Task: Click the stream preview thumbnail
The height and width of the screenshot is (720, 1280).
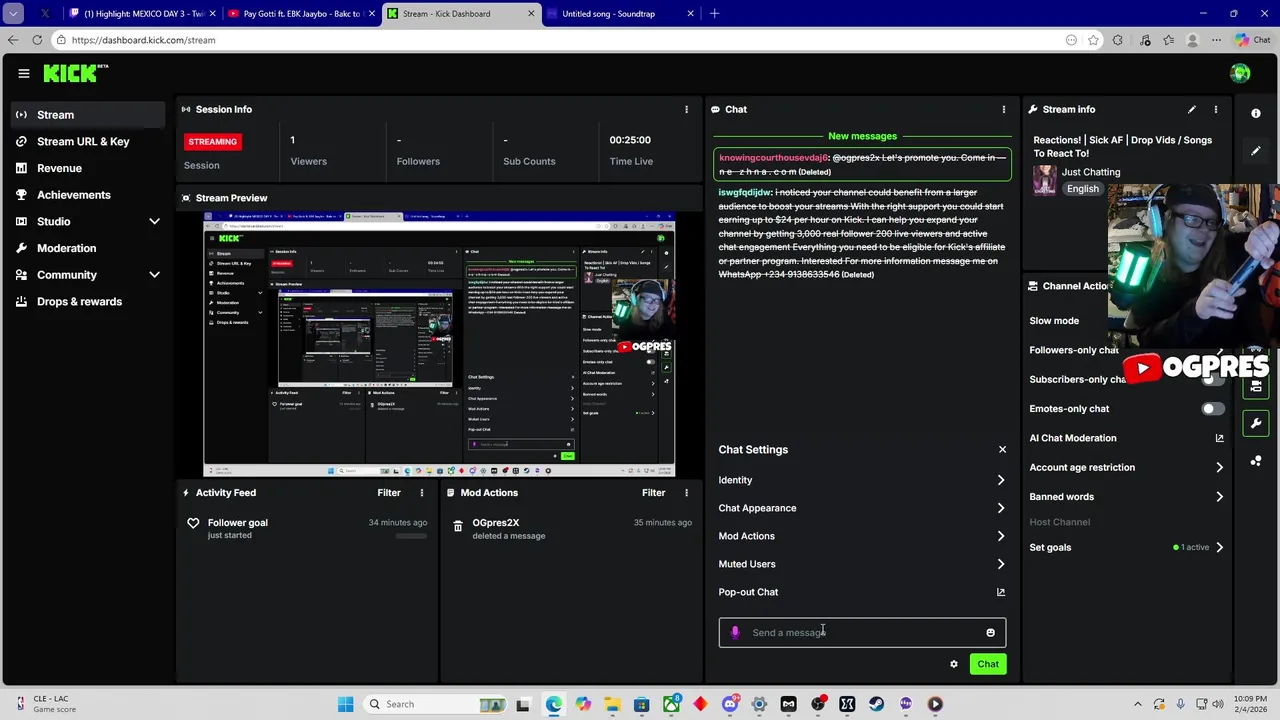Action: (439, 345)
